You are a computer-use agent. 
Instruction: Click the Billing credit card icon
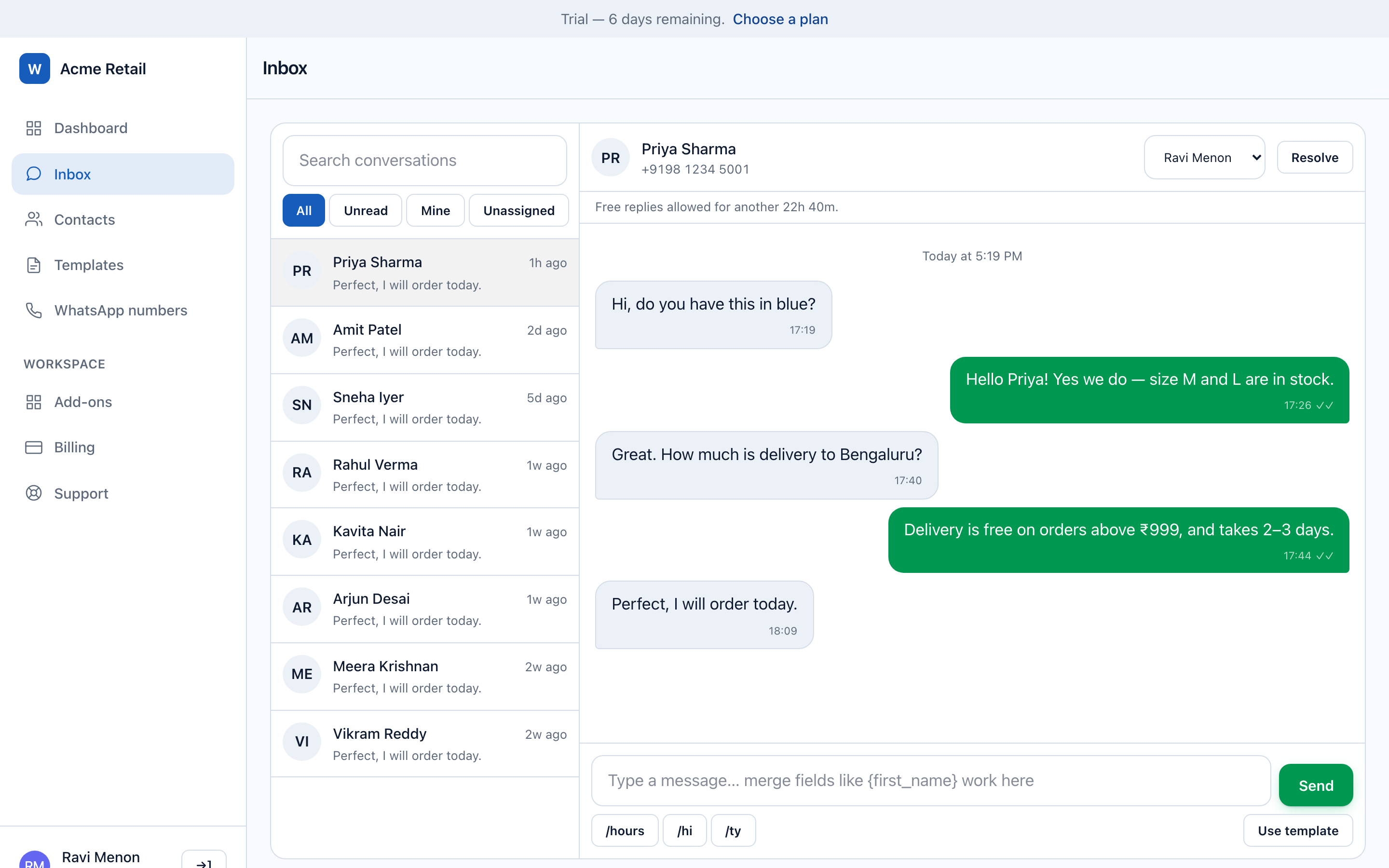point(34,447)
